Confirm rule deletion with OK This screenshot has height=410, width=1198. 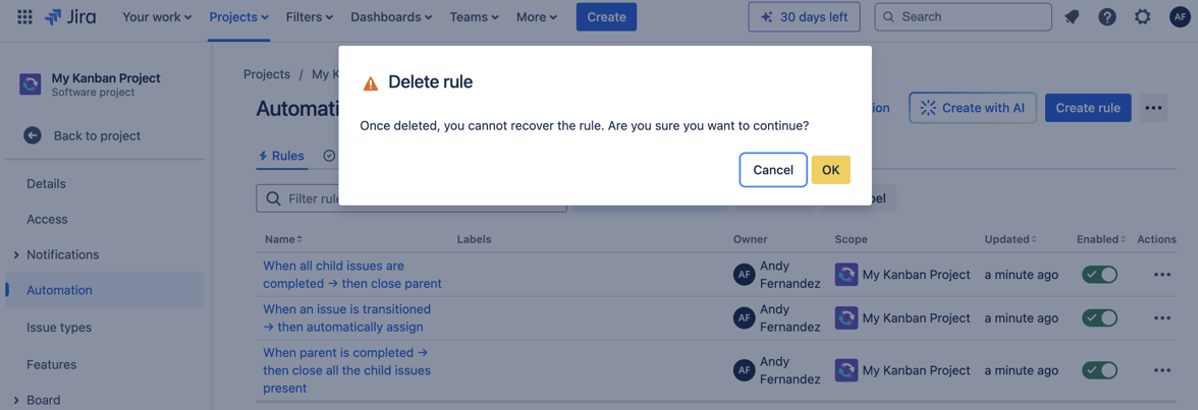point(830,170)
